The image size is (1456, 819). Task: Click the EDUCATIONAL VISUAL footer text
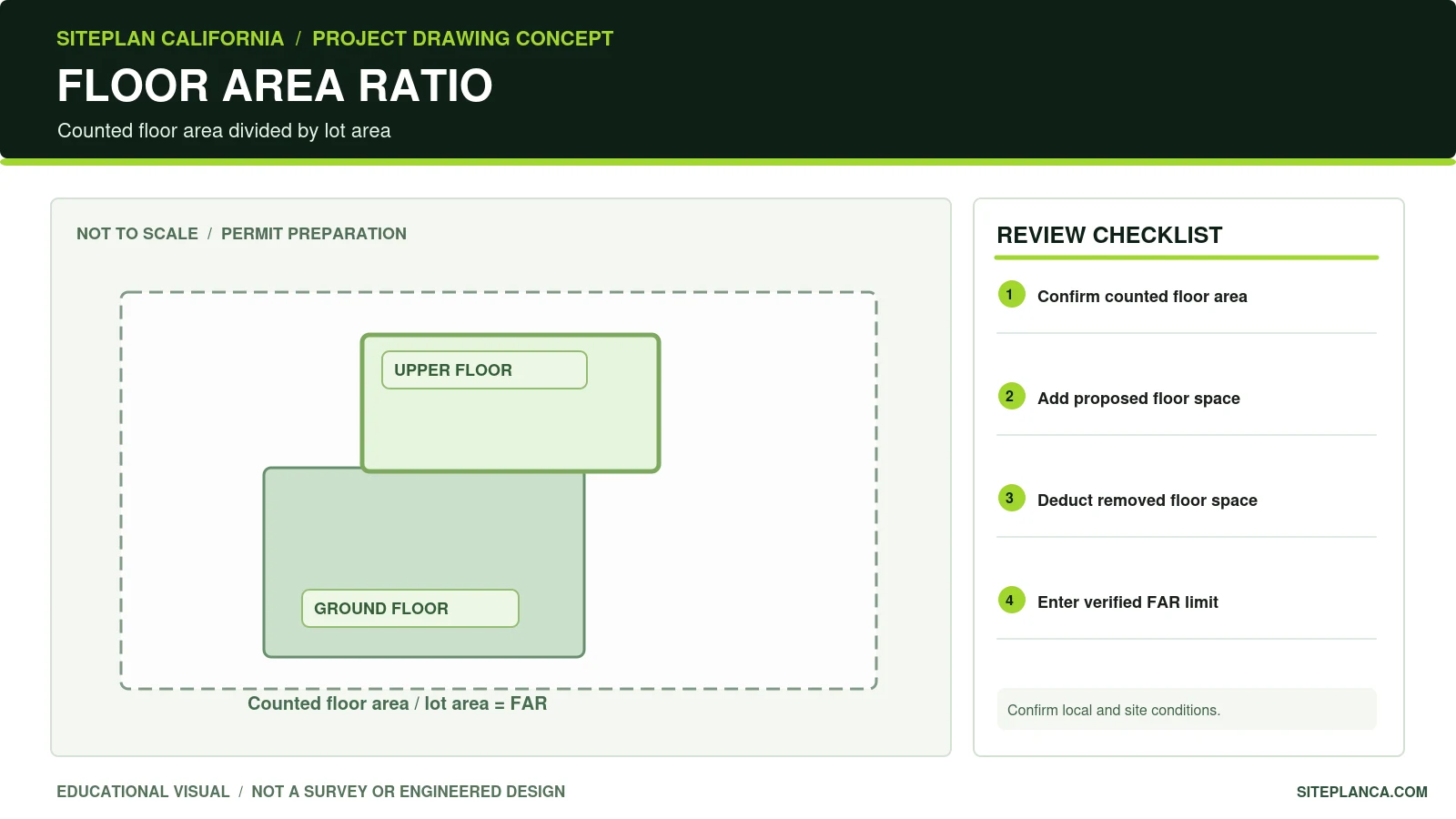point(143,792)
